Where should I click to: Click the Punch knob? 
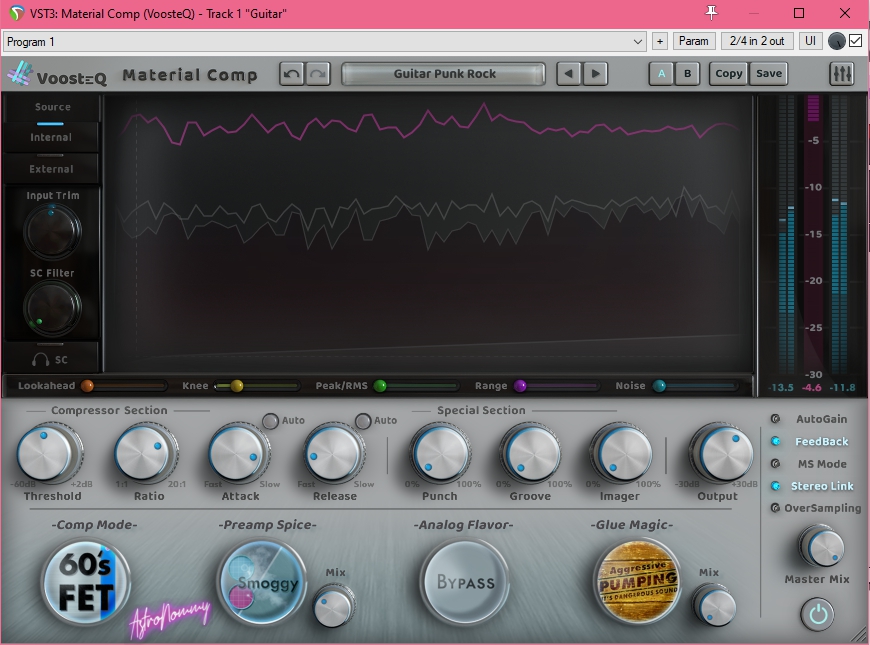(x=440, y=453)
